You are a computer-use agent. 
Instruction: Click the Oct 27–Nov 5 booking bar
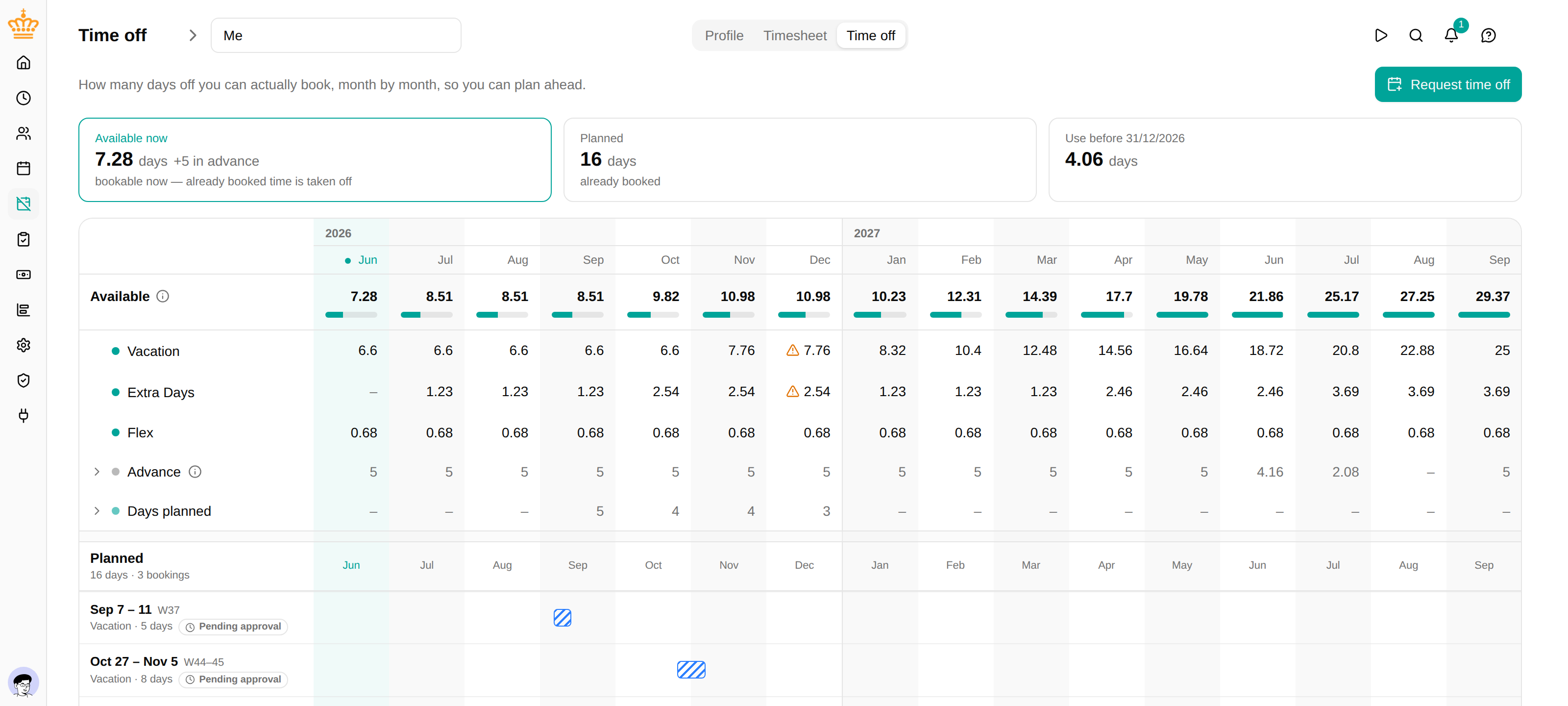(691, 670)
